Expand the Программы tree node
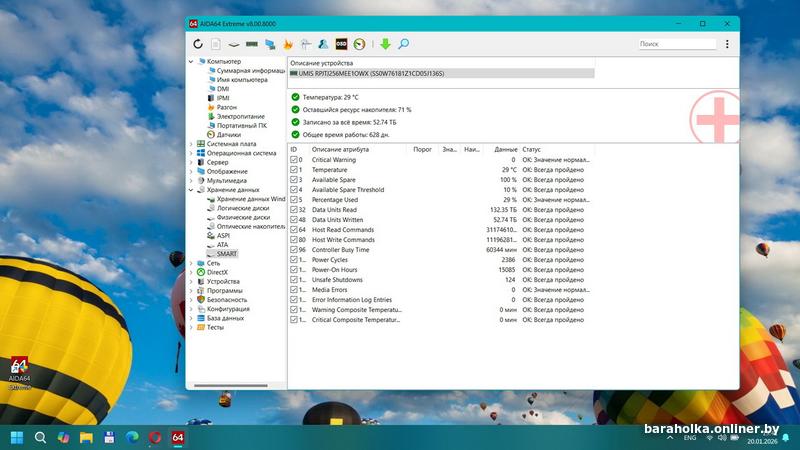 (191, 291)
